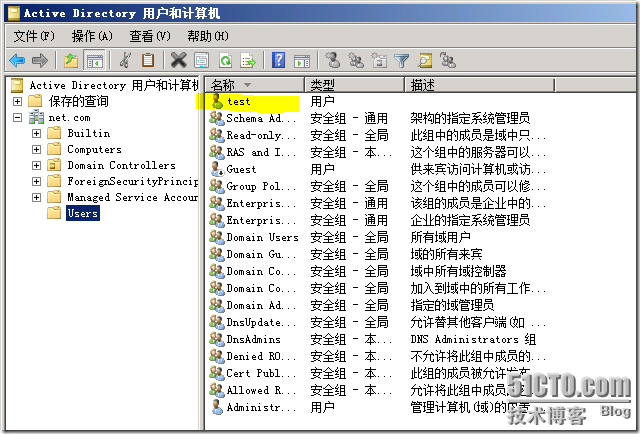640x434 pixels.
Task: Select the Group Pol... row
Action: coord(378,186)
